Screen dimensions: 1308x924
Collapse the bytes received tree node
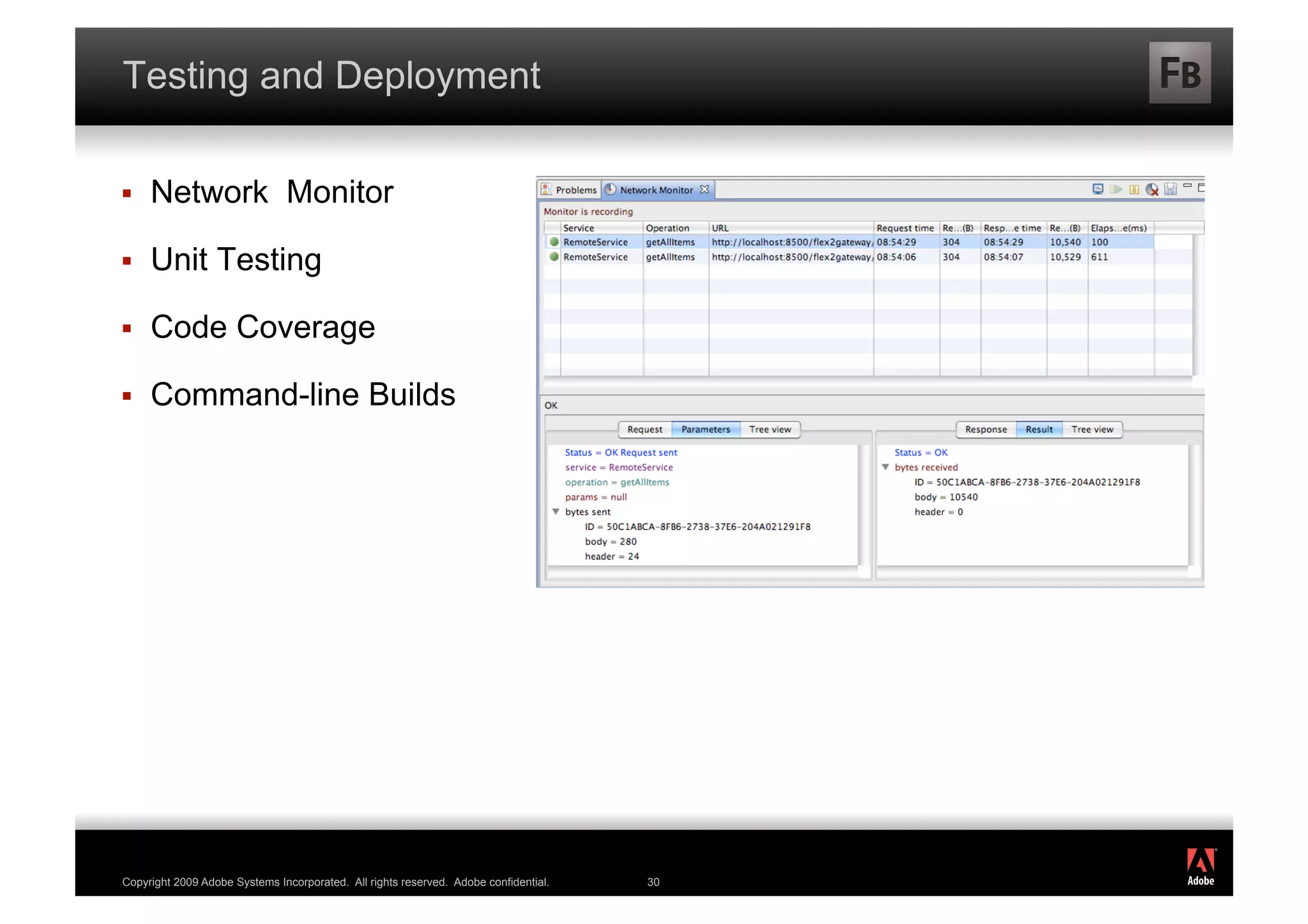[885, 467]
